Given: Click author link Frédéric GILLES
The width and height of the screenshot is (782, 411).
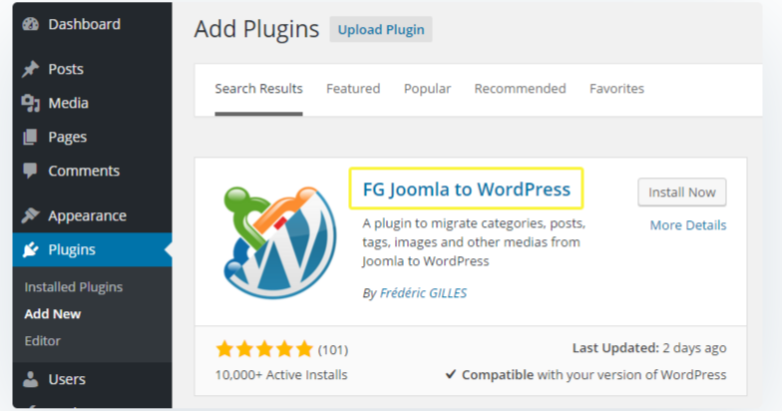Looking at the screenshot, I should [423, 293].
